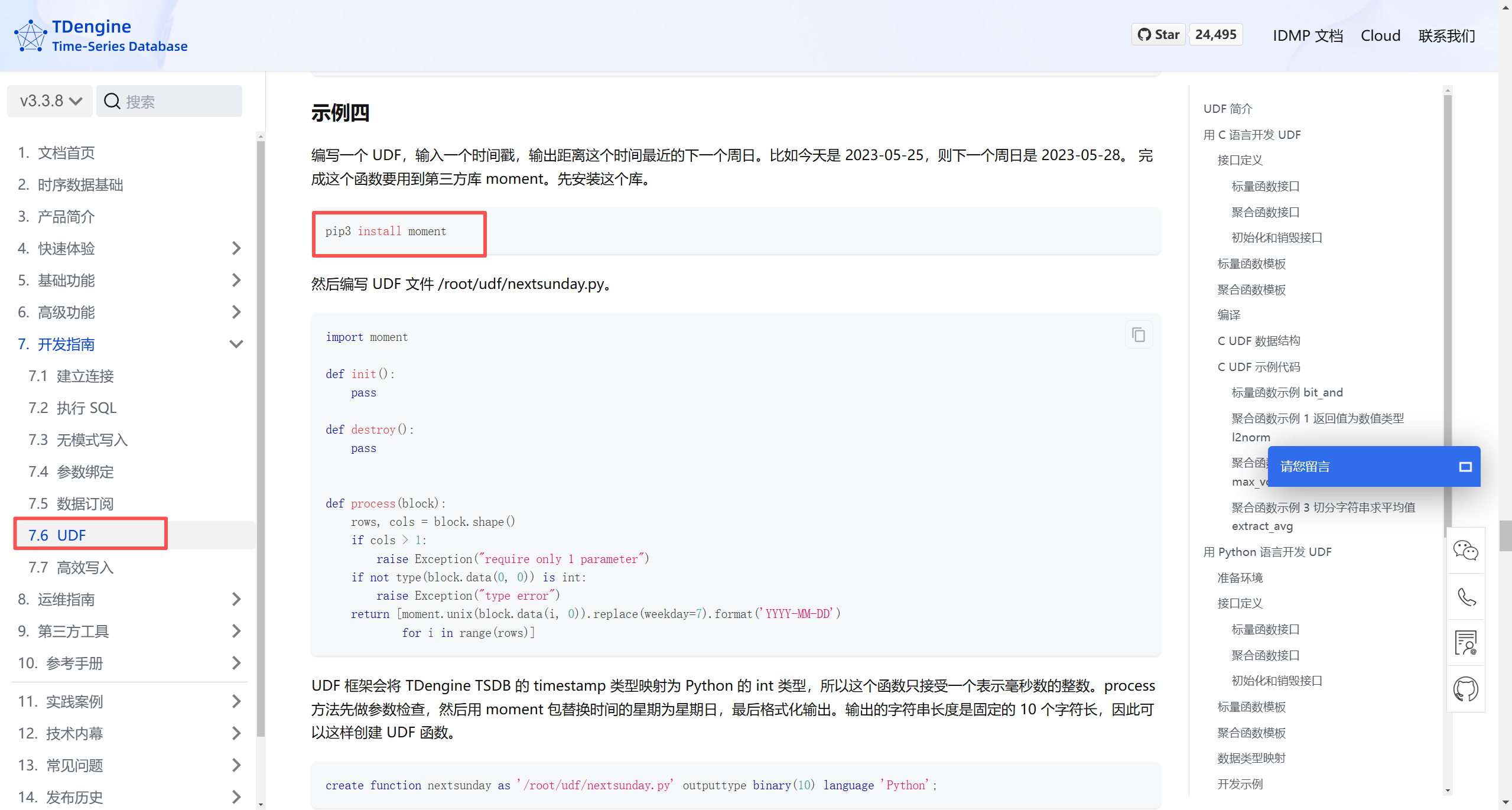Screen dimensions: 1512x810
Task: Open the IDMP 文档 menu item
Action: pos(1307,35)
